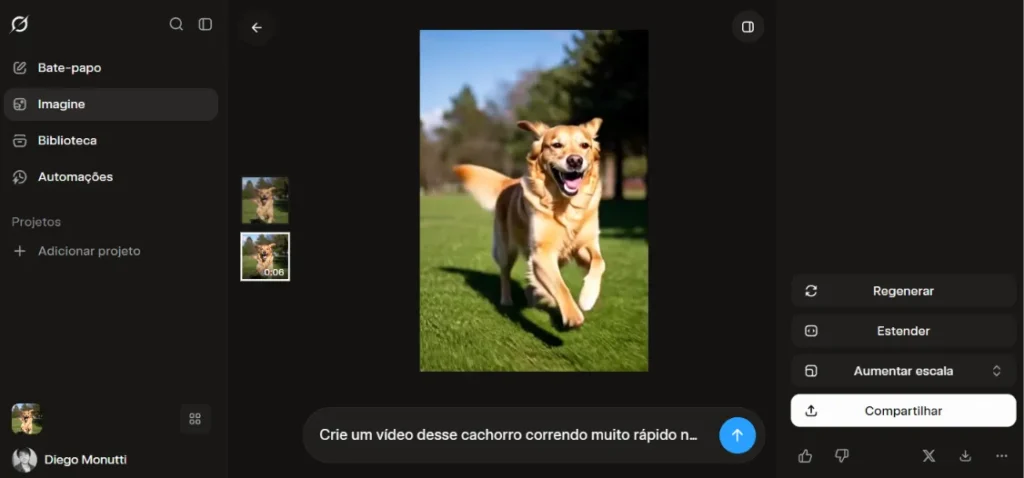Image resolution: width=1024 pixels, height=478 pixels.
Task: Toggle the right side panel icon
Action: [748, 27]
